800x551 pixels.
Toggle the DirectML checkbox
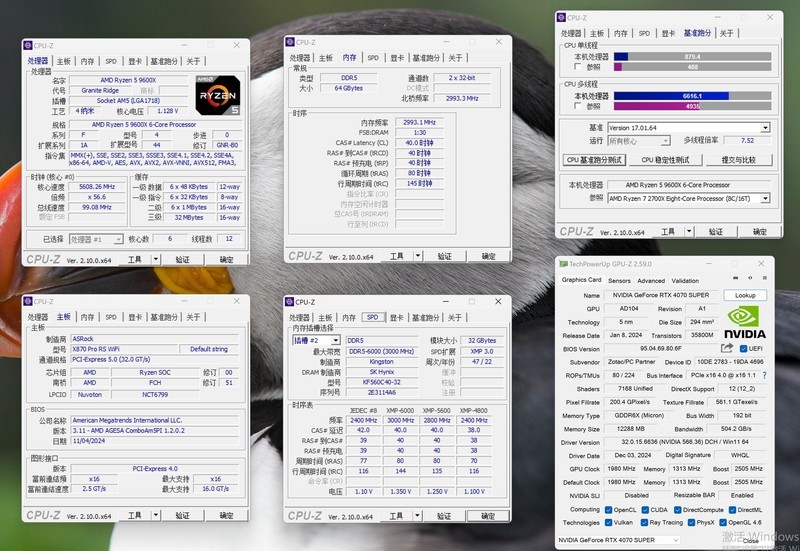[x=733, y=510]
